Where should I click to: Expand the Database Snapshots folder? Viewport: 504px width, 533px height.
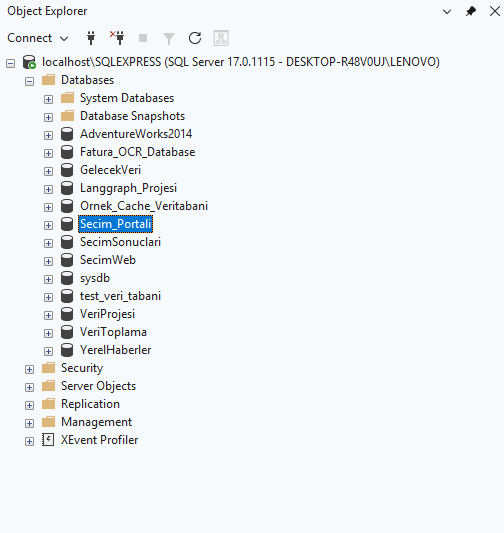click(x=48, y=117)
